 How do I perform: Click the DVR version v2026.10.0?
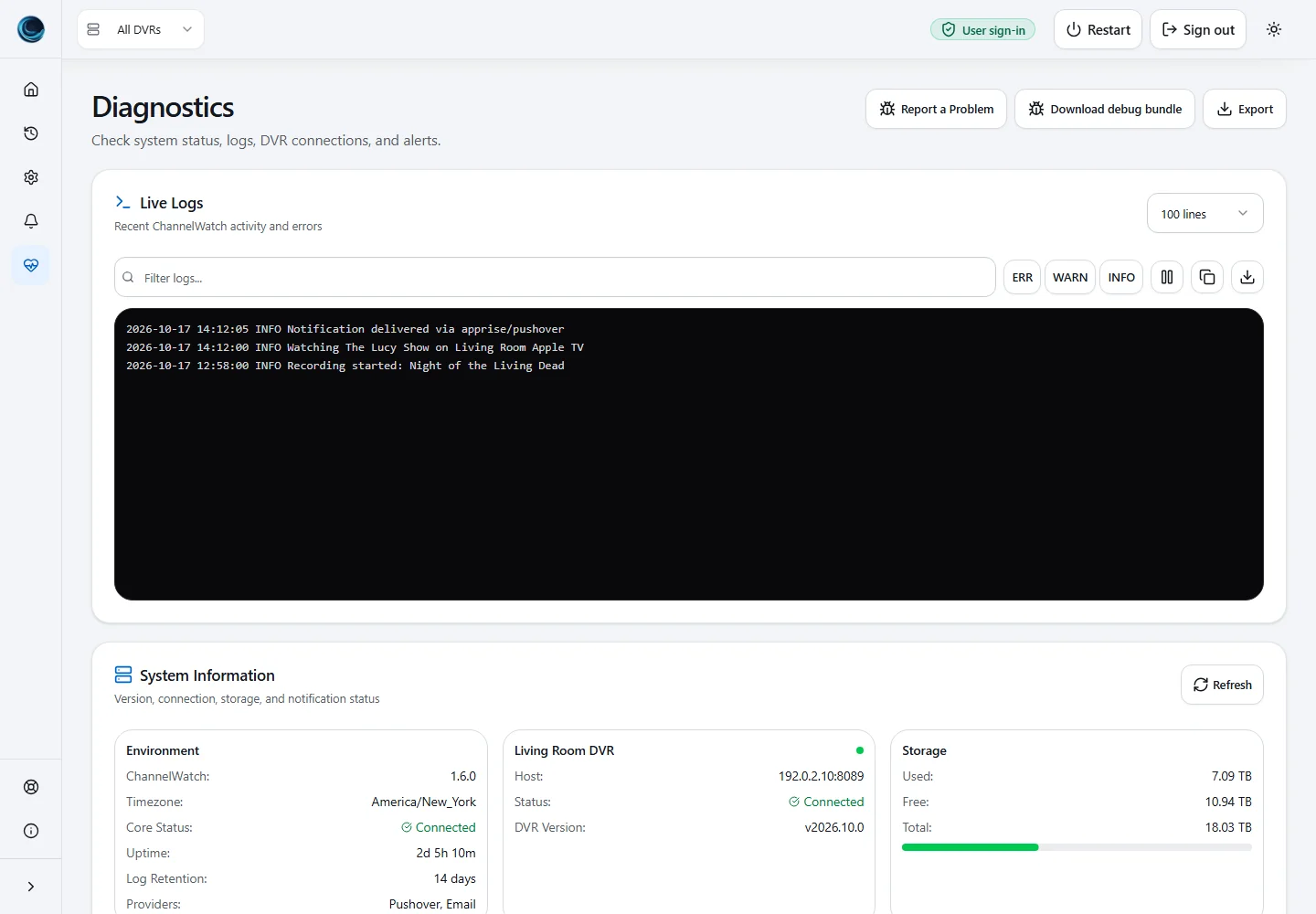[833, 827]
